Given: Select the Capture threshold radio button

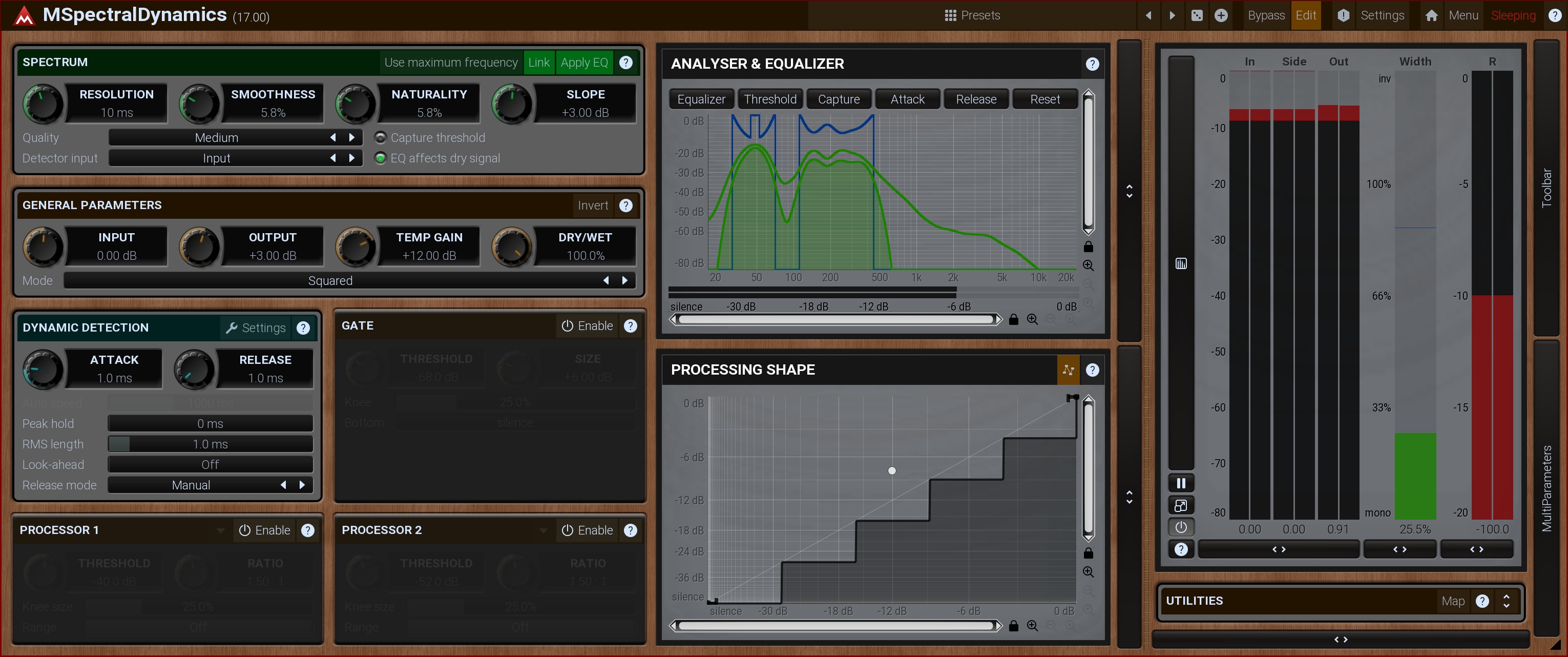Looking at the screenshot, I should pos(381,138).
